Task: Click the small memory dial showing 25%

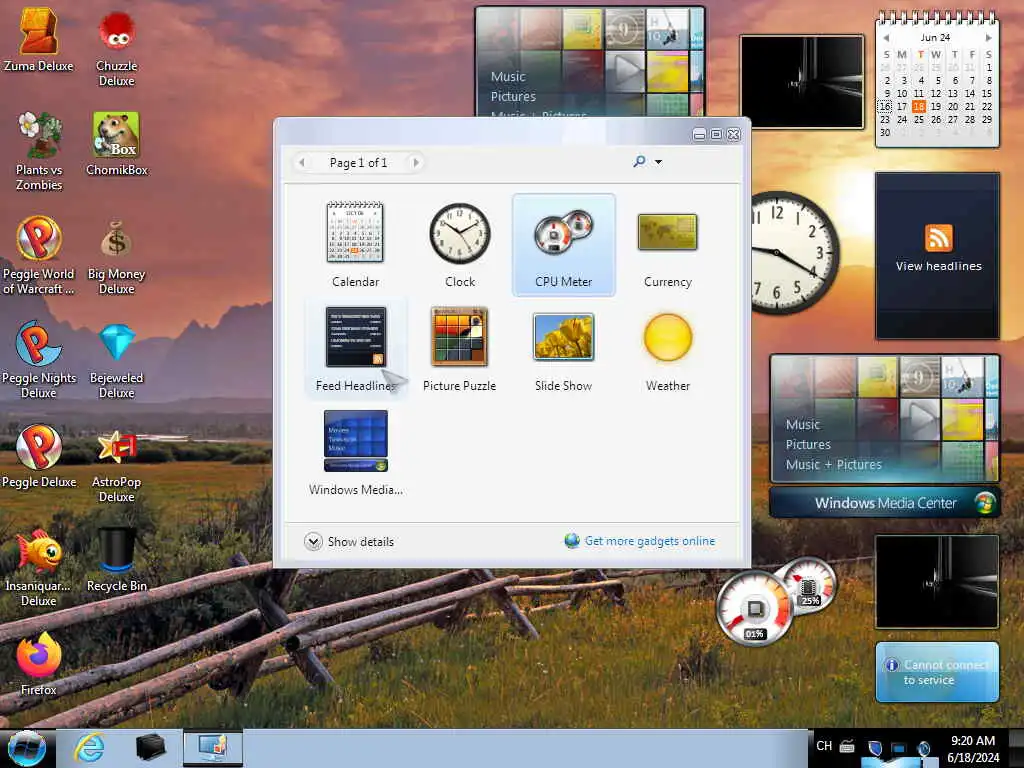Action: point(810,584)
